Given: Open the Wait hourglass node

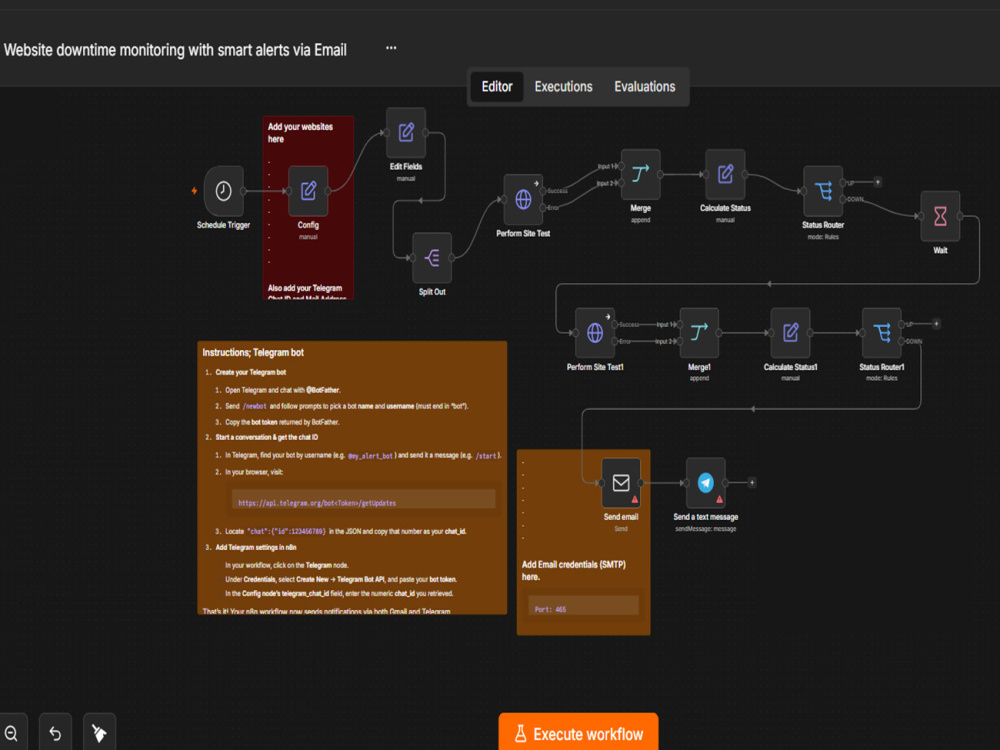Looking at the screenshot, I should coord(940,216).
